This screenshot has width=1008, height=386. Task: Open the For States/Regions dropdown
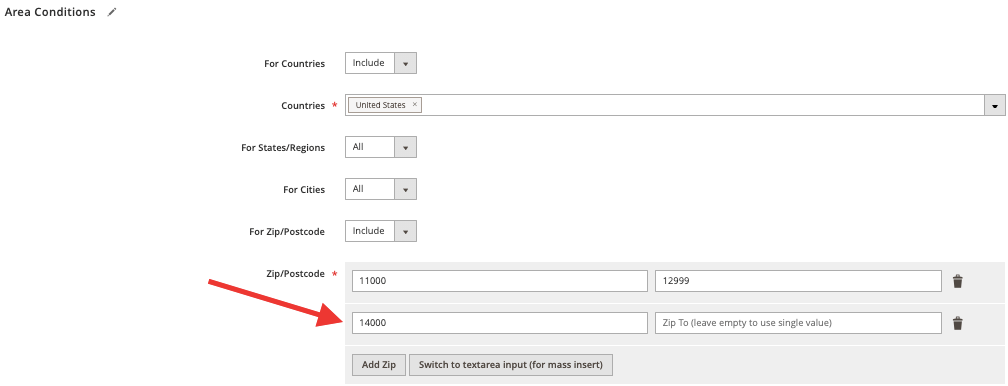click(381, 147)
